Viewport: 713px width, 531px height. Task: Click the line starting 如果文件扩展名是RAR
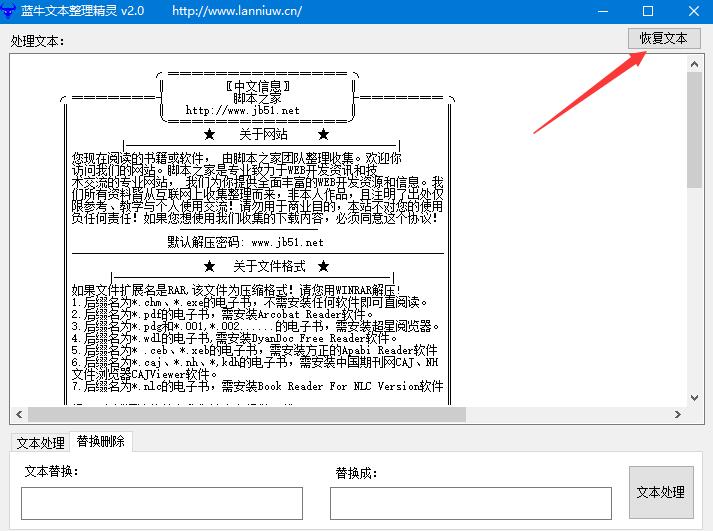point(236,290)
